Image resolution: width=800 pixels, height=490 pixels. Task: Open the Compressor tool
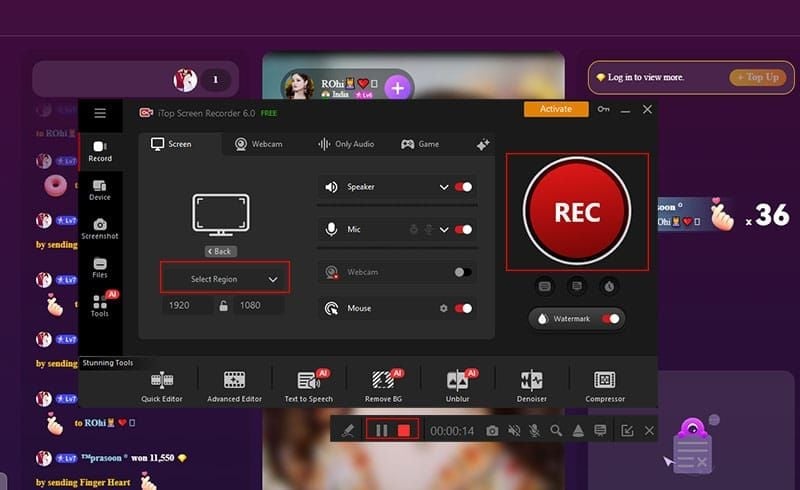(605, 386)
